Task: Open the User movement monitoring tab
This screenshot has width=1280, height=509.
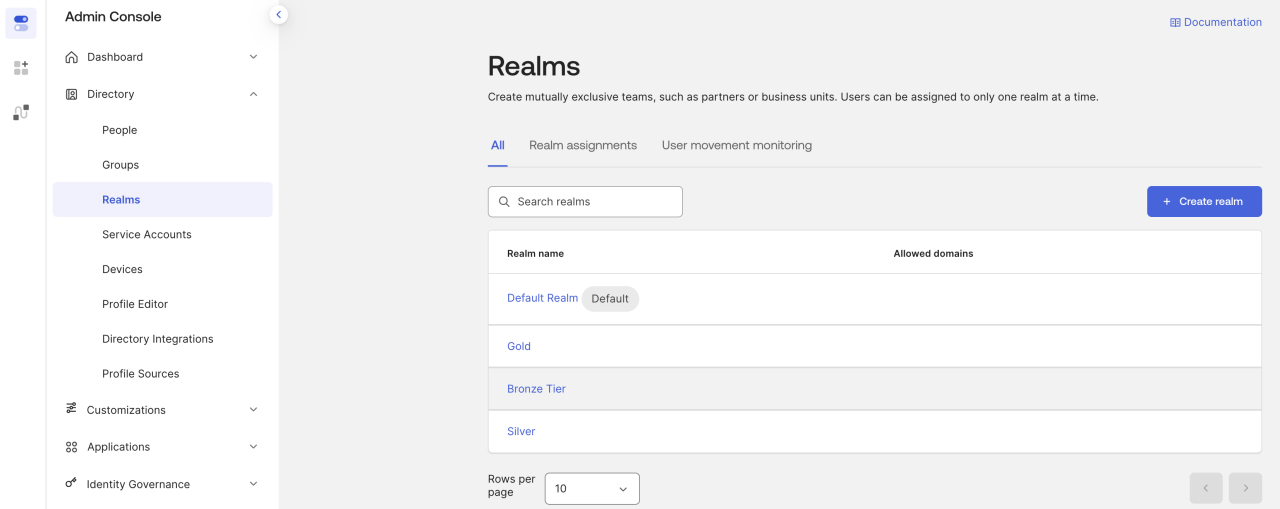Action: 736,145
